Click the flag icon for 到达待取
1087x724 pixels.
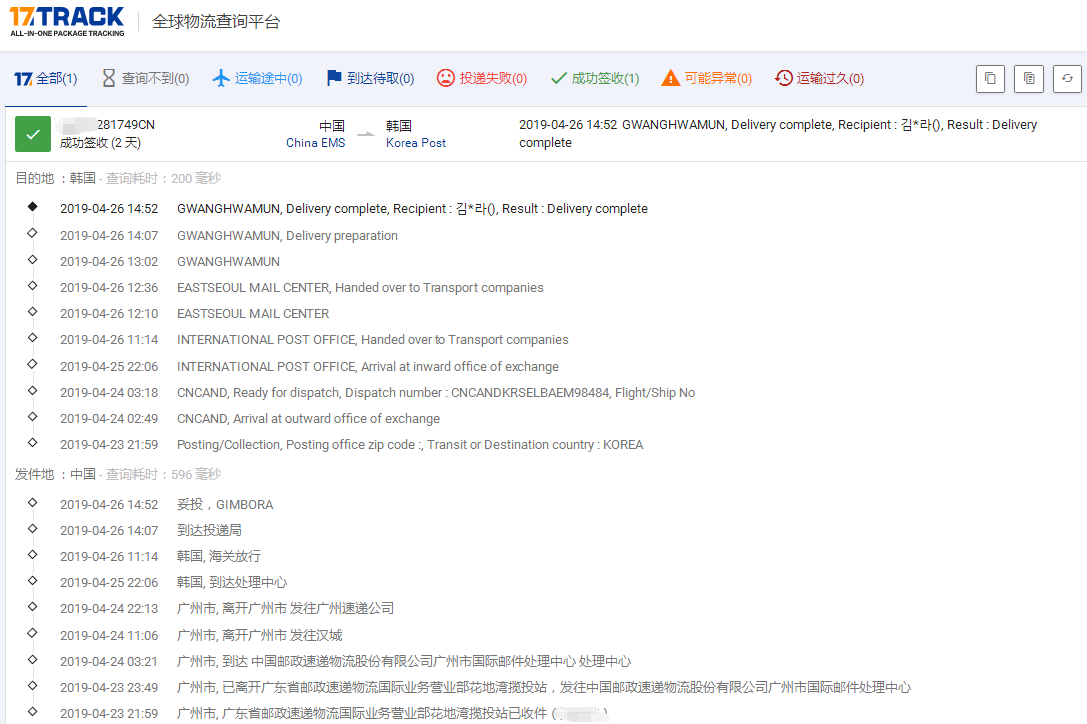(x=334, y=77)
